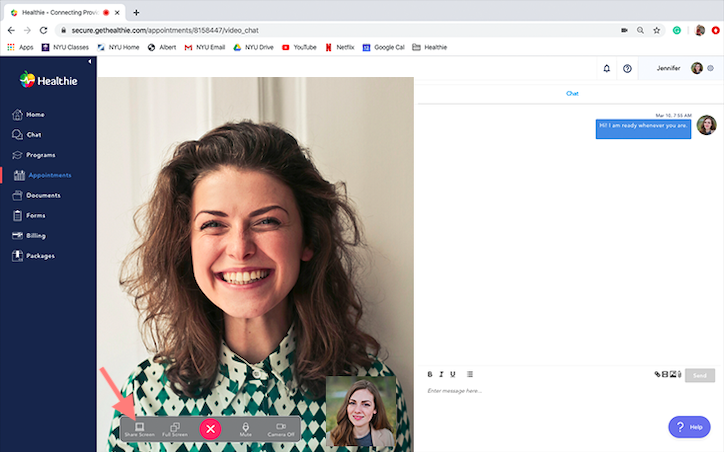Open Home in the sidebar
The image size is (724, 452).
click(x=29, y=115)
